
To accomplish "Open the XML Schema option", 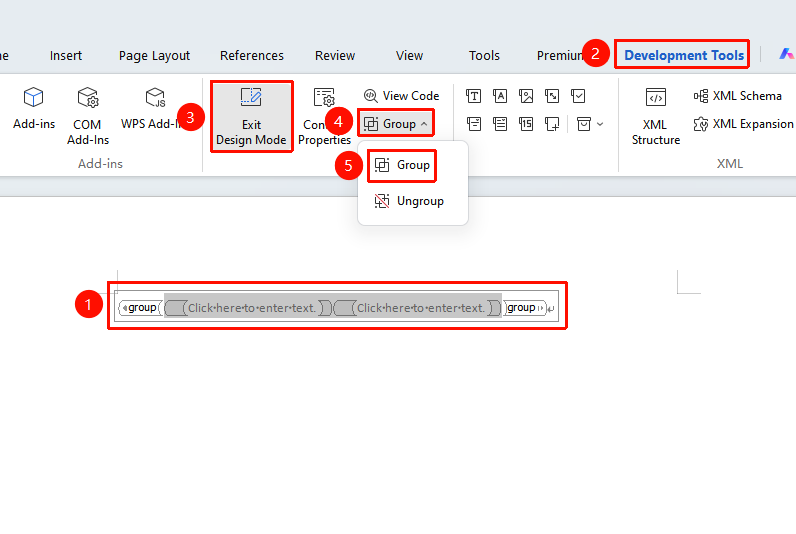I will [x=738, y=96].
